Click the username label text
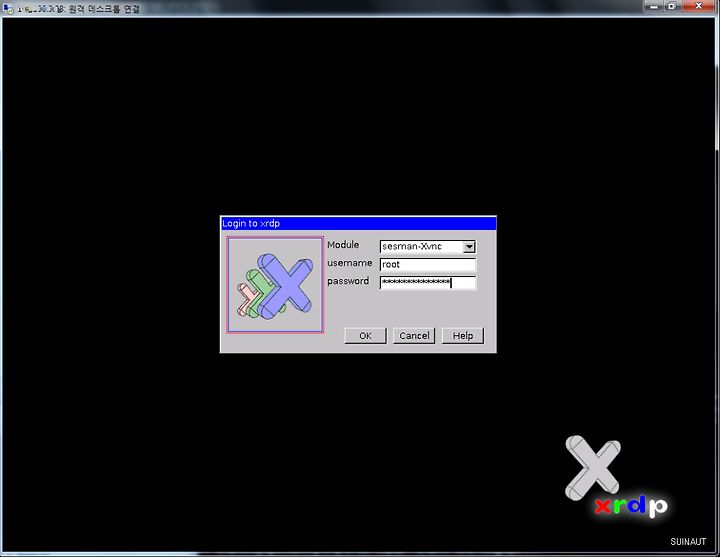The image size is (720, 557). pyautogui.click(x=349, y=263)
